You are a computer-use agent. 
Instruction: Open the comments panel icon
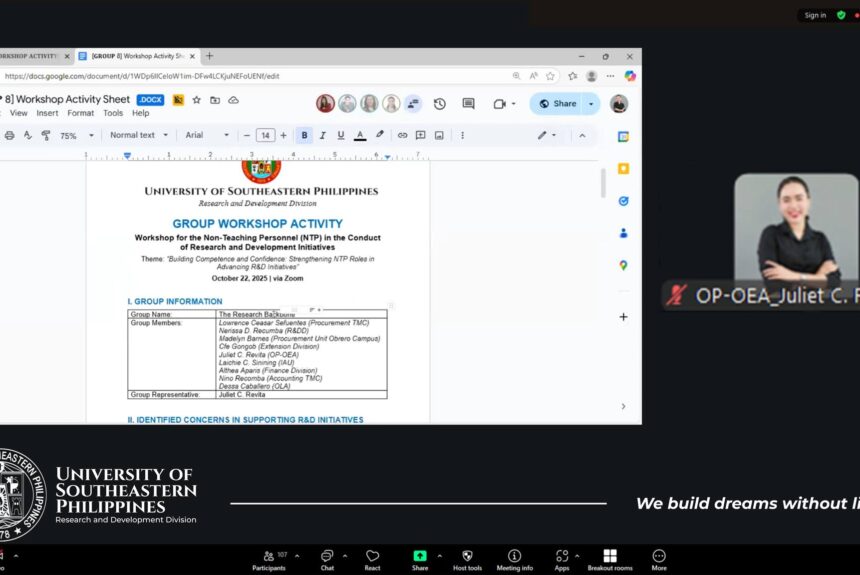tap(468, 104)
